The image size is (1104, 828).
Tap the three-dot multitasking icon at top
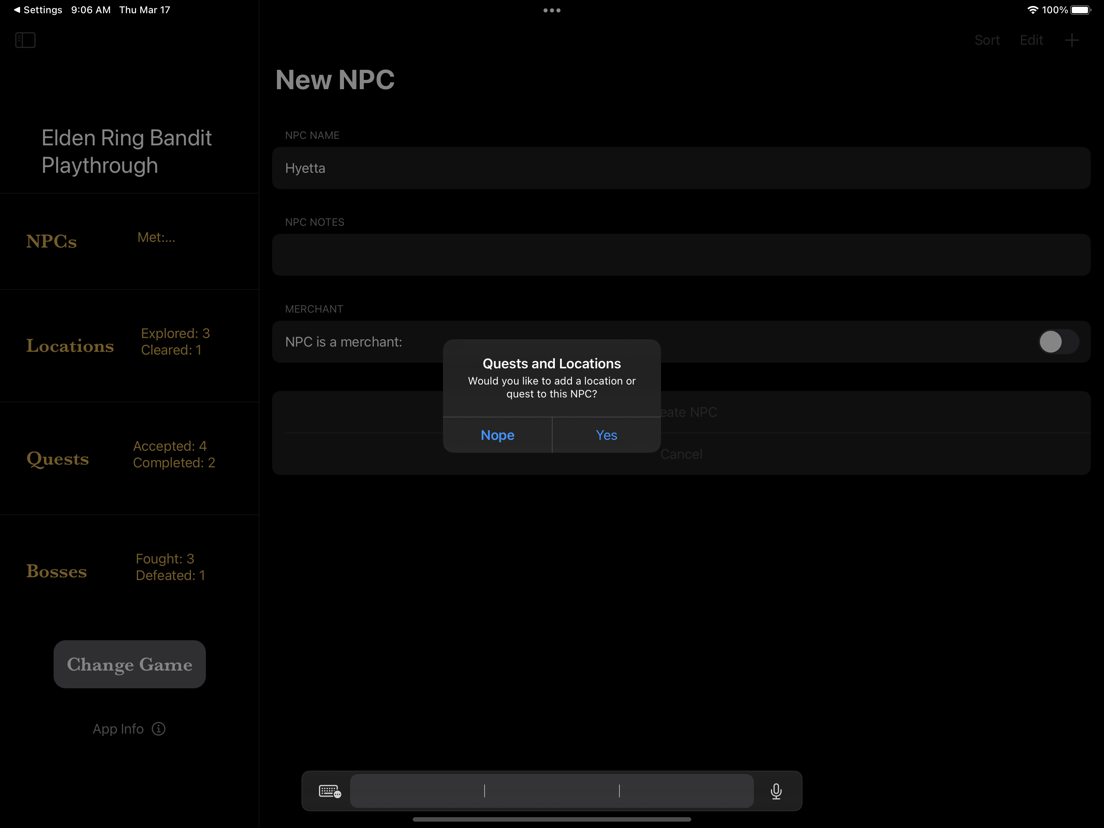(x=552, y=11)
